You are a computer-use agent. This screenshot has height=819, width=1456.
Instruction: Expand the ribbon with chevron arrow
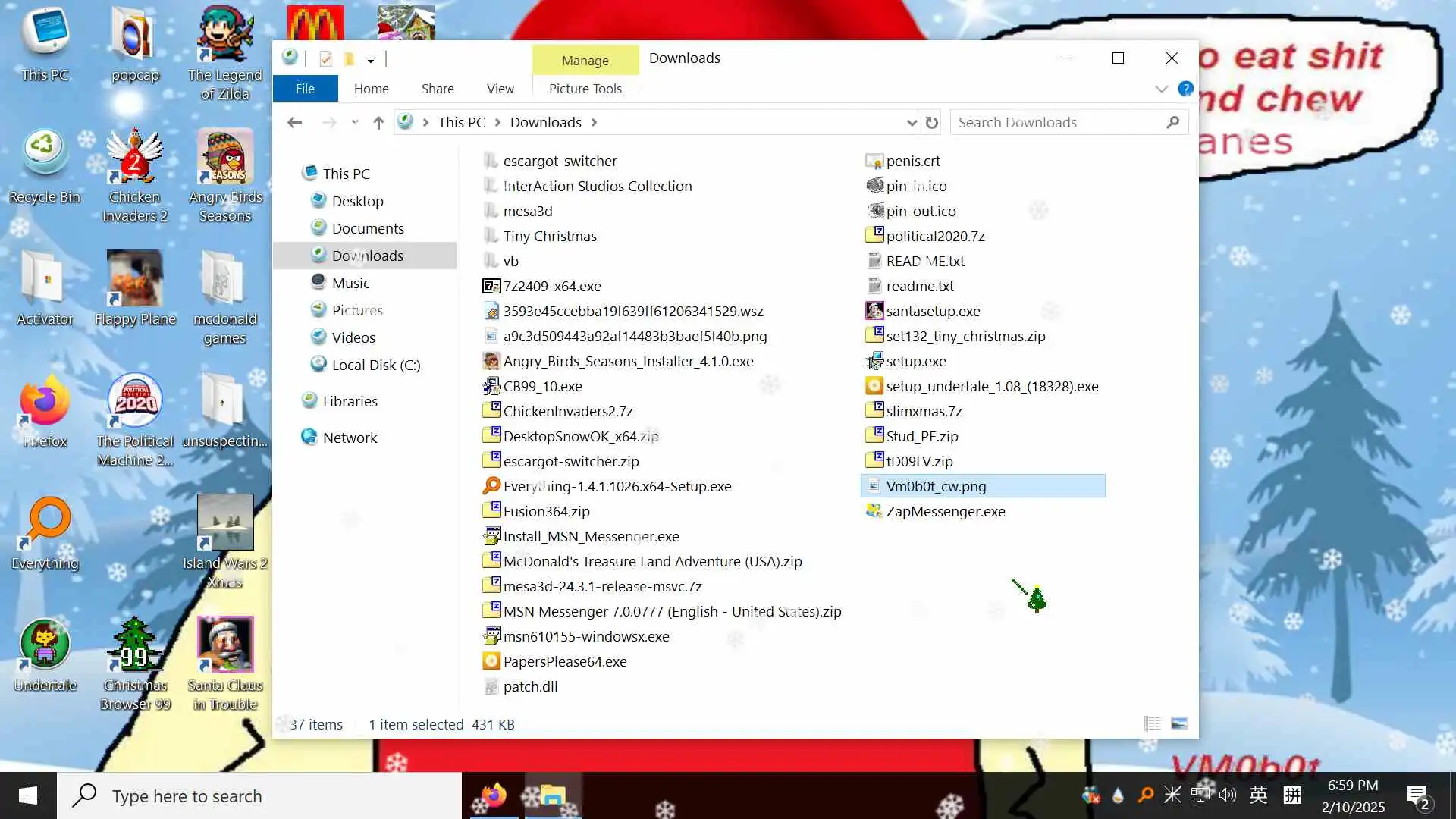(1161, 89)
